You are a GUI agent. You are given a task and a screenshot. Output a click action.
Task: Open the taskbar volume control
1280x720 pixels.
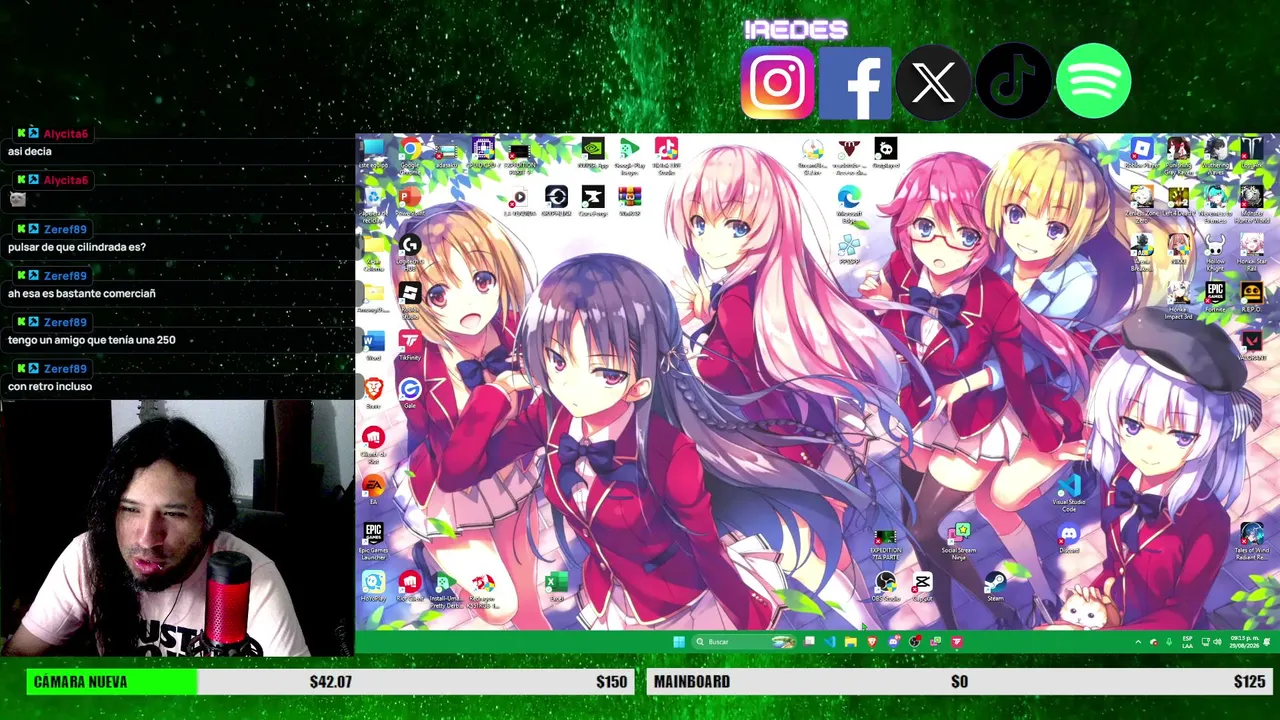(1219, 642)
